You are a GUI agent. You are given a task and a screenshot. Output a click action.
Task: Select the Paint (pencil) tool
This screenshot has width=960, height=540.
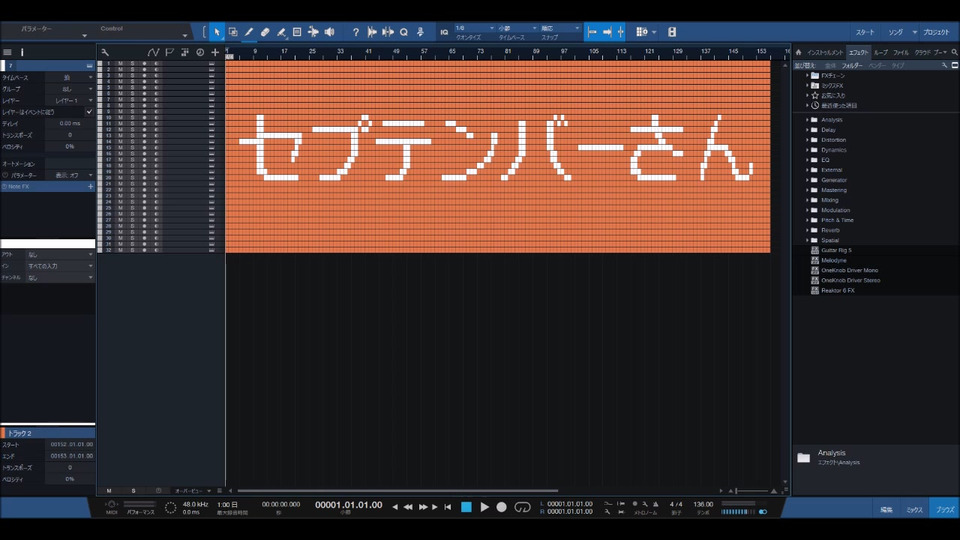249,32
